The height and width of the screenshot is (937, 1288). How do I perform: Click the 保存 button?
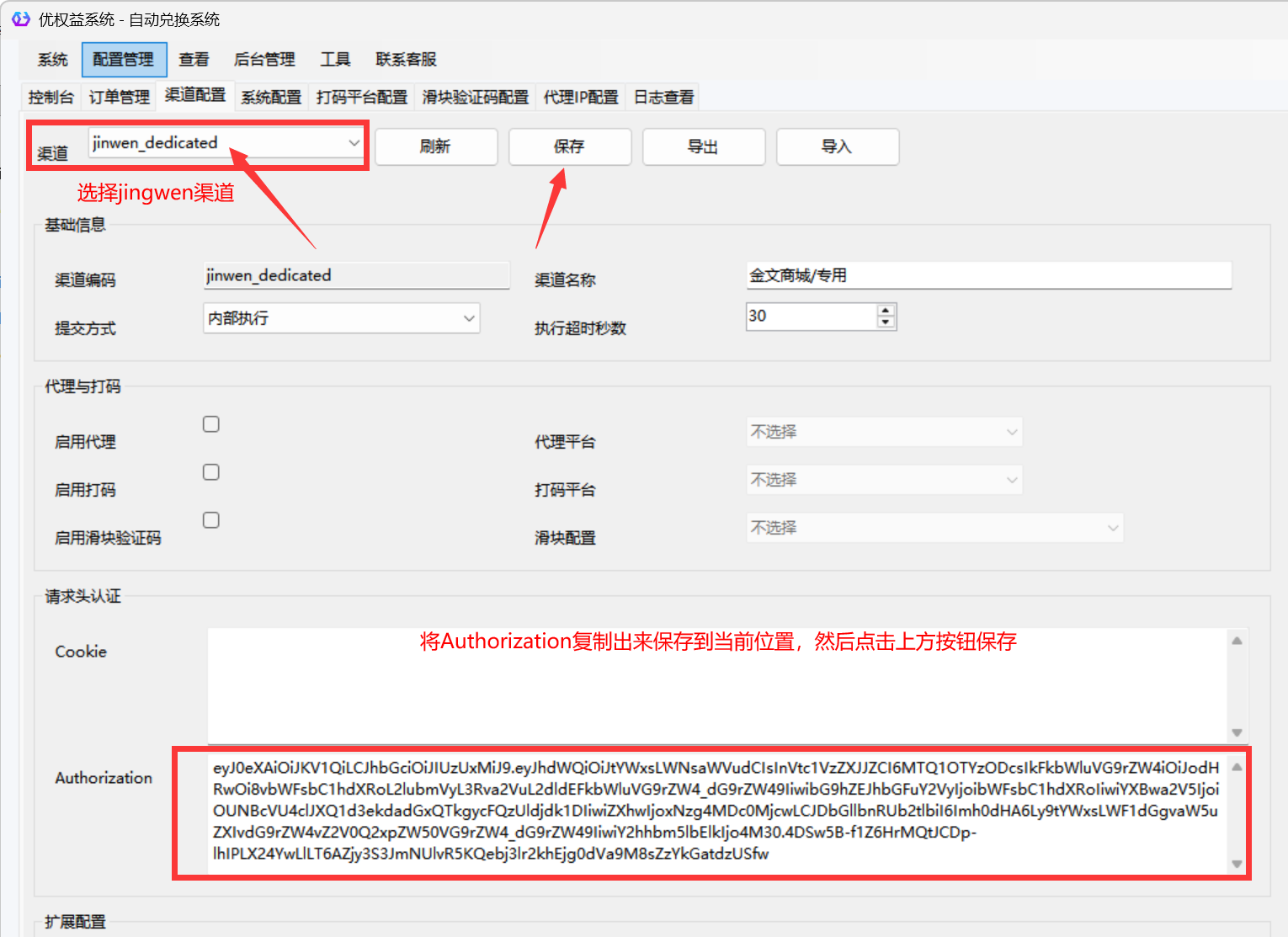pyautogui.click(x=570, y=146)
